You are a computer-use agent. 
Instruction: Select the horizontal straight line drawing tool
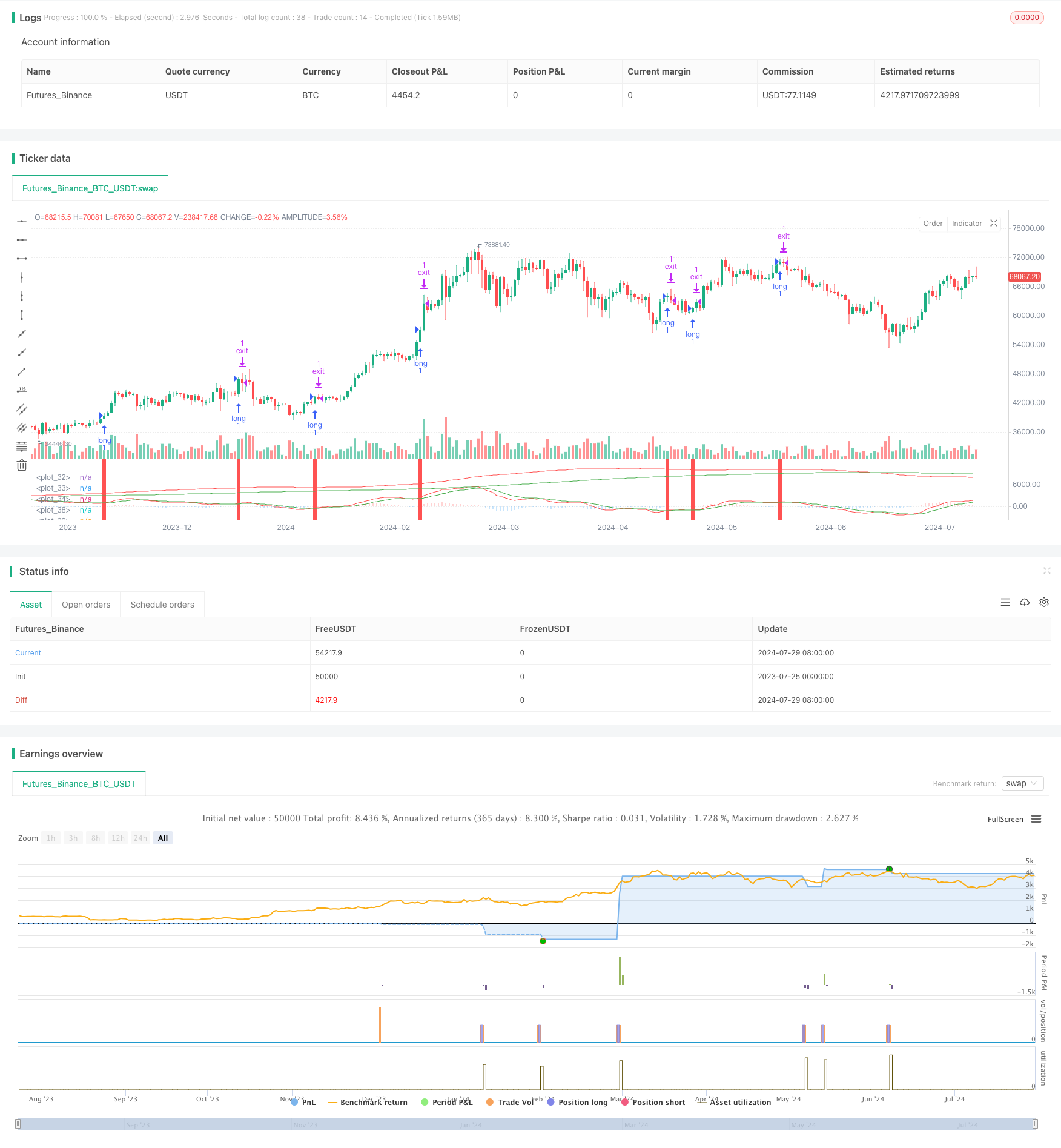[x=22, y=221]
